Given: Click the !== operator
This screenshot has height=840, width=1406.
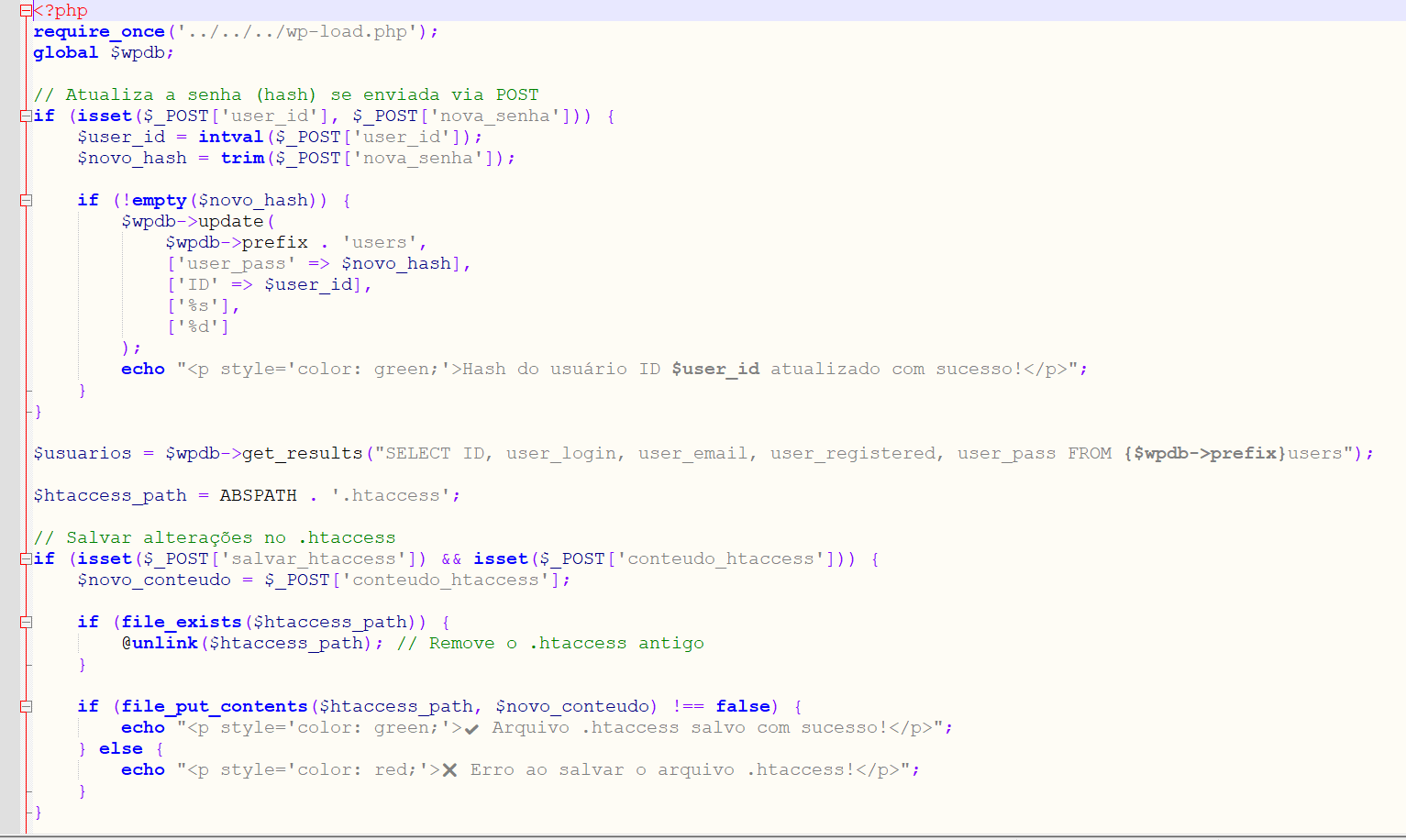Looking at the screenshot, I should coord(689,707).
